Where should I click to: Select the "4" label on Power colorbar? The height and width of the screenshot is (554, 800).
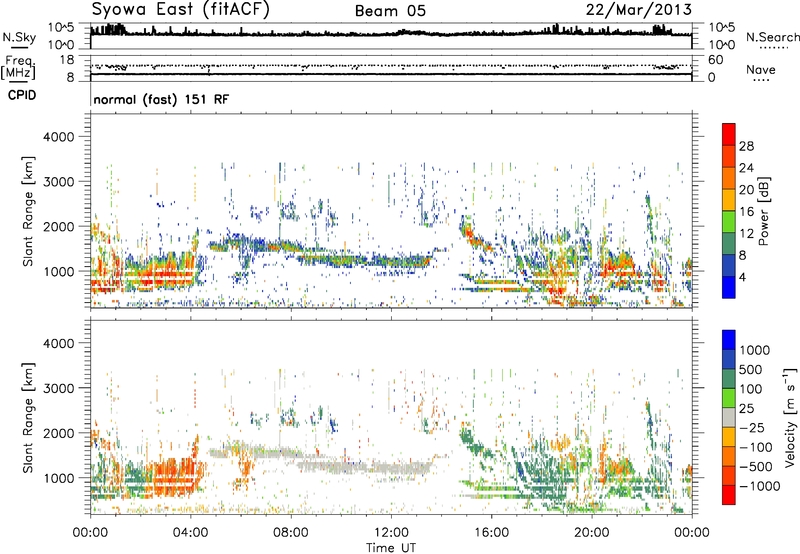coord(743,277)
